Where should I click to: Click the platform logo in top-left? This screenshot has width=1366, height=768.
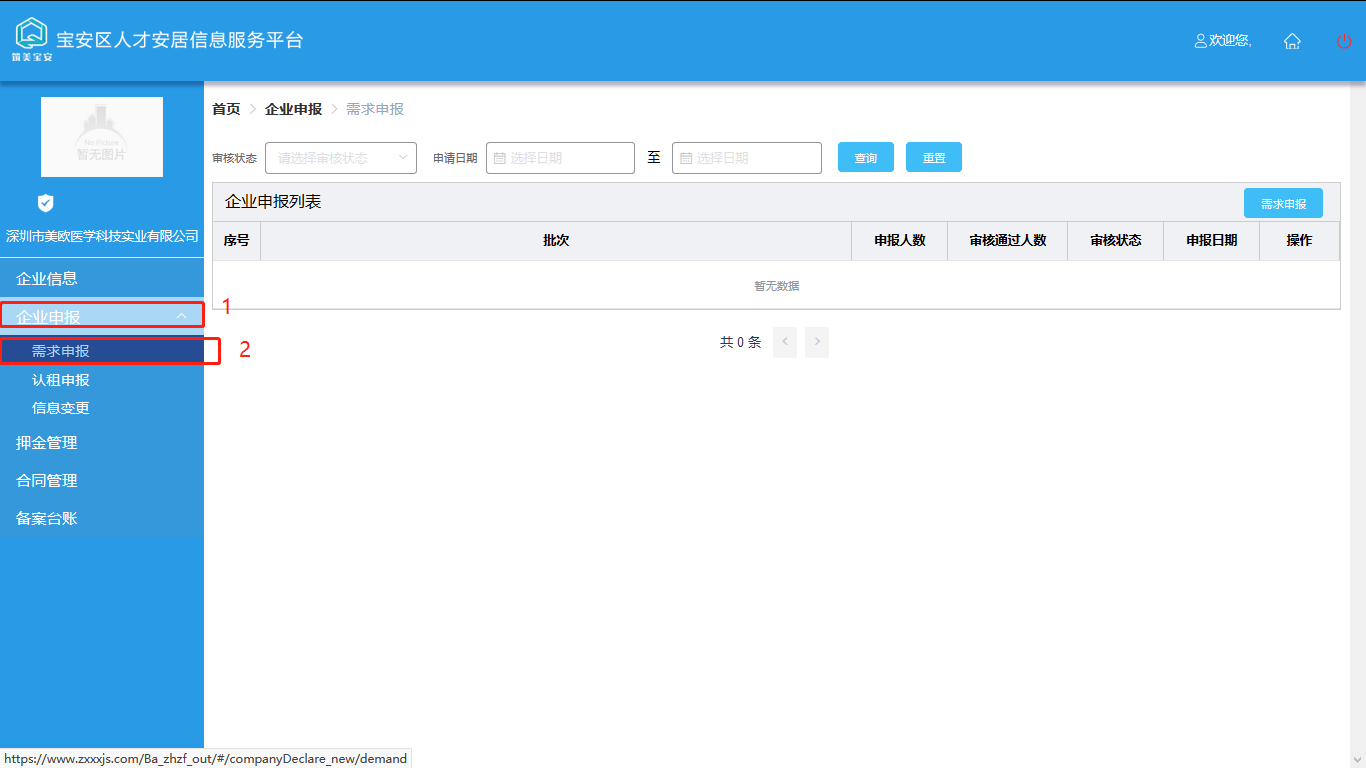point(32,37)
